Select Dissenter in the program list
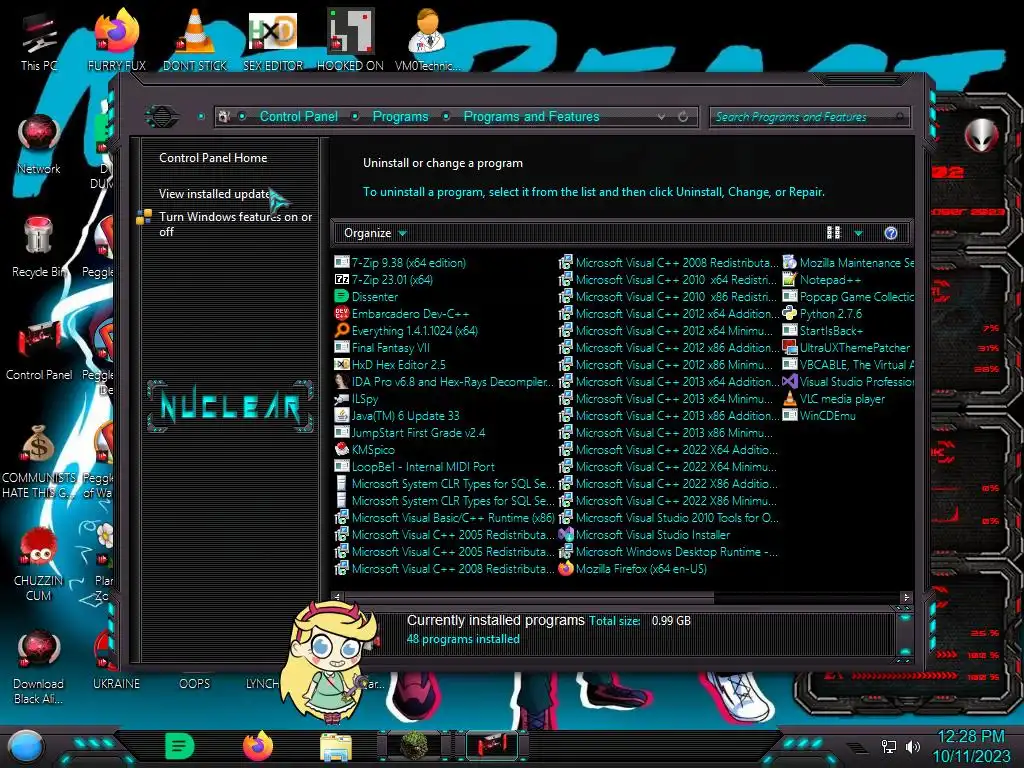 coord(366,296)
